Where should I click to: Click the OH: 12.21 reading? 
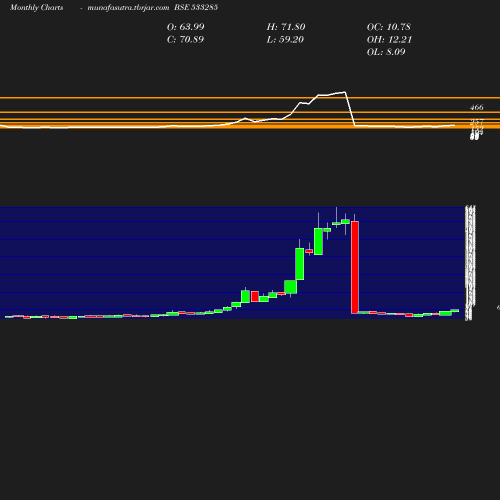coord(389,40)
